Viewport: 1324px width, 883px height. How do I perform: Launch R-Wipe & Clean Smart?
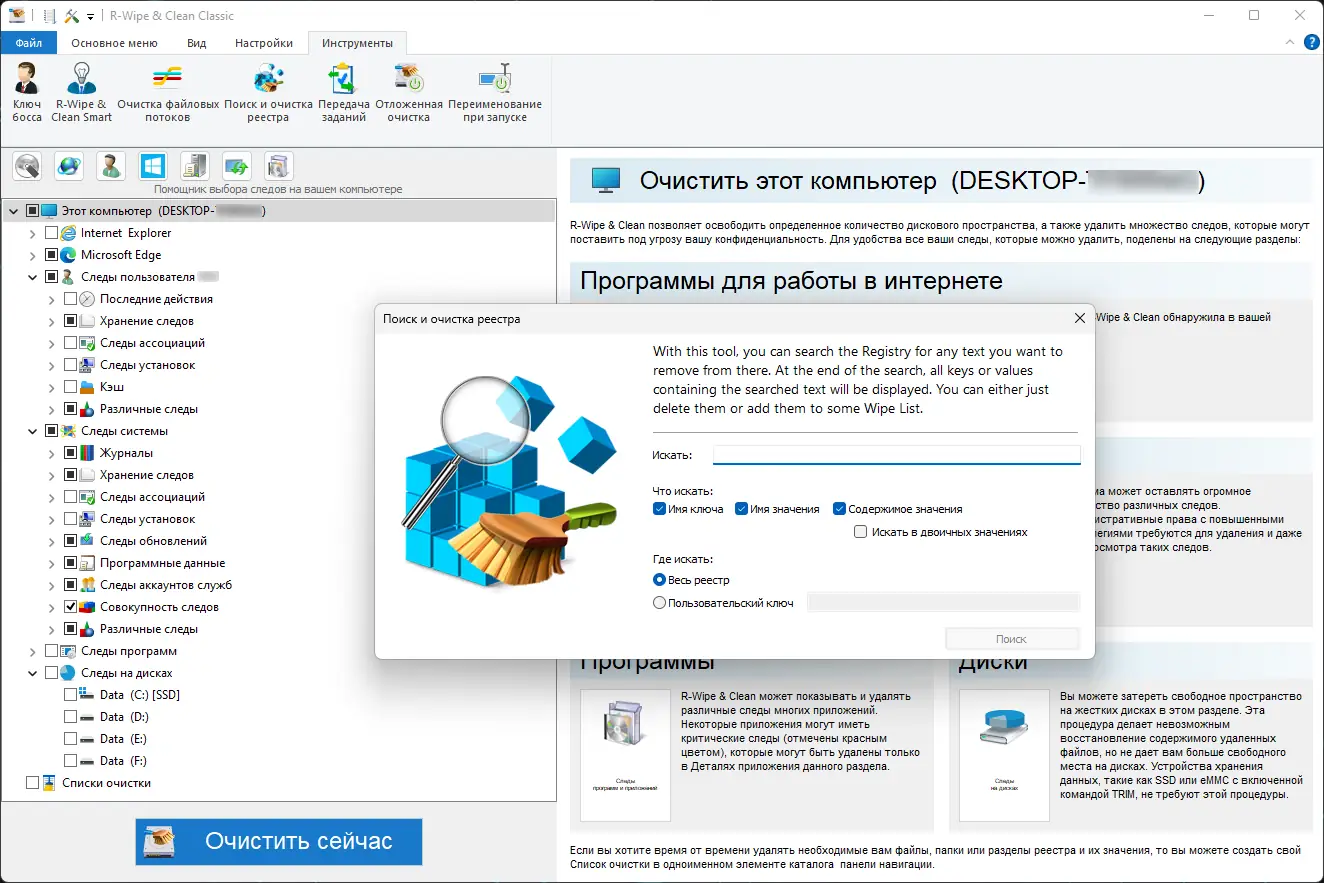80,92
